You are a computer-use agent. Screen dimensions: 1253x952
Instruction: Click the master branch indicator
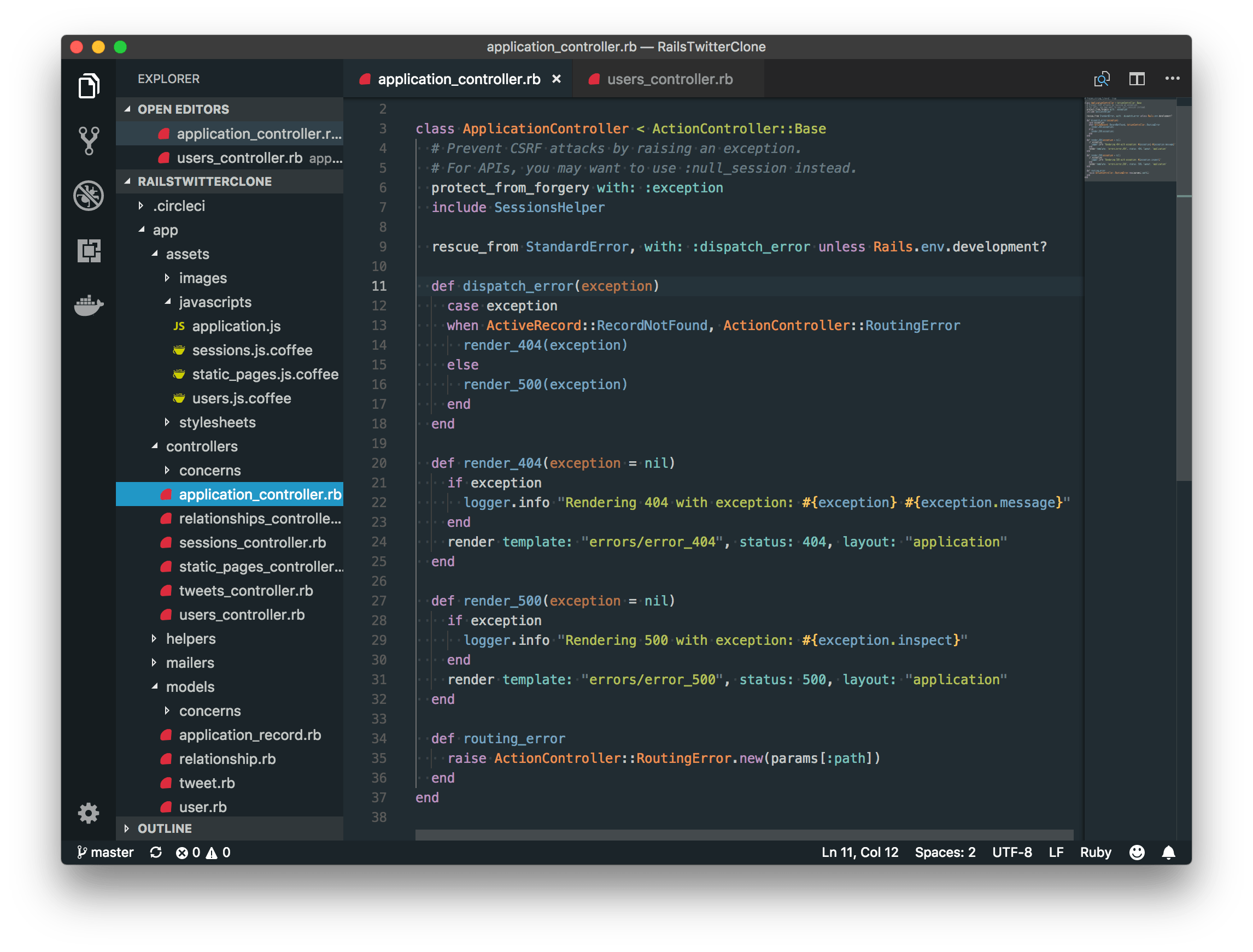[x=106, y=853]
